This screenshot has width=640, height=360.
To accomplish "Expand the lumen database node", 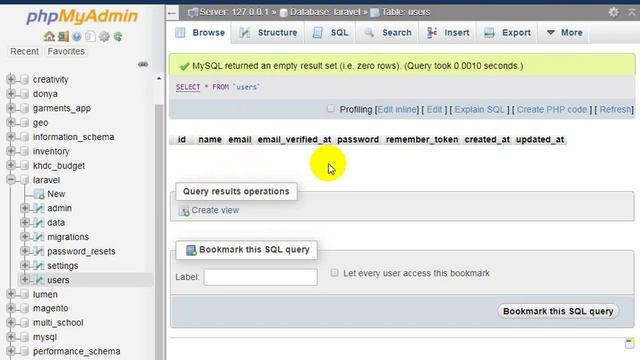I will 11,294.
